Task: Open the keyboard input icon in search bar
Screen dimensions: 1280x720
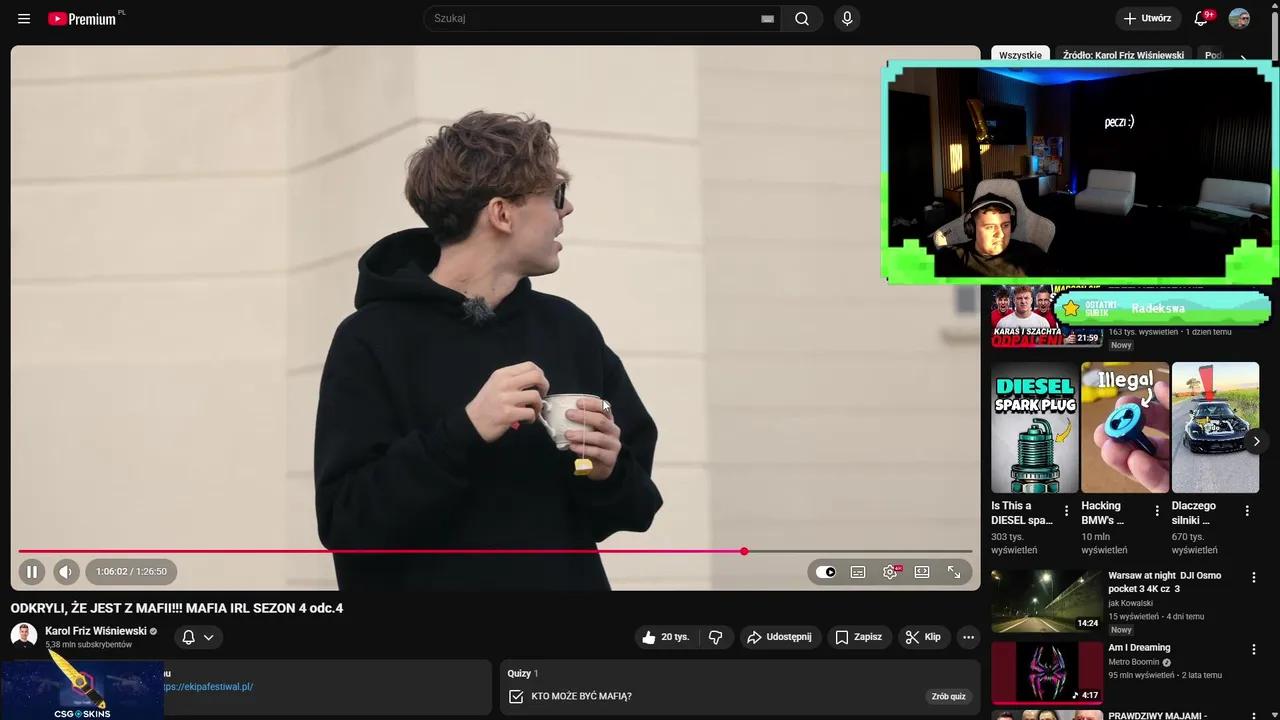Action: pos(767,18)
